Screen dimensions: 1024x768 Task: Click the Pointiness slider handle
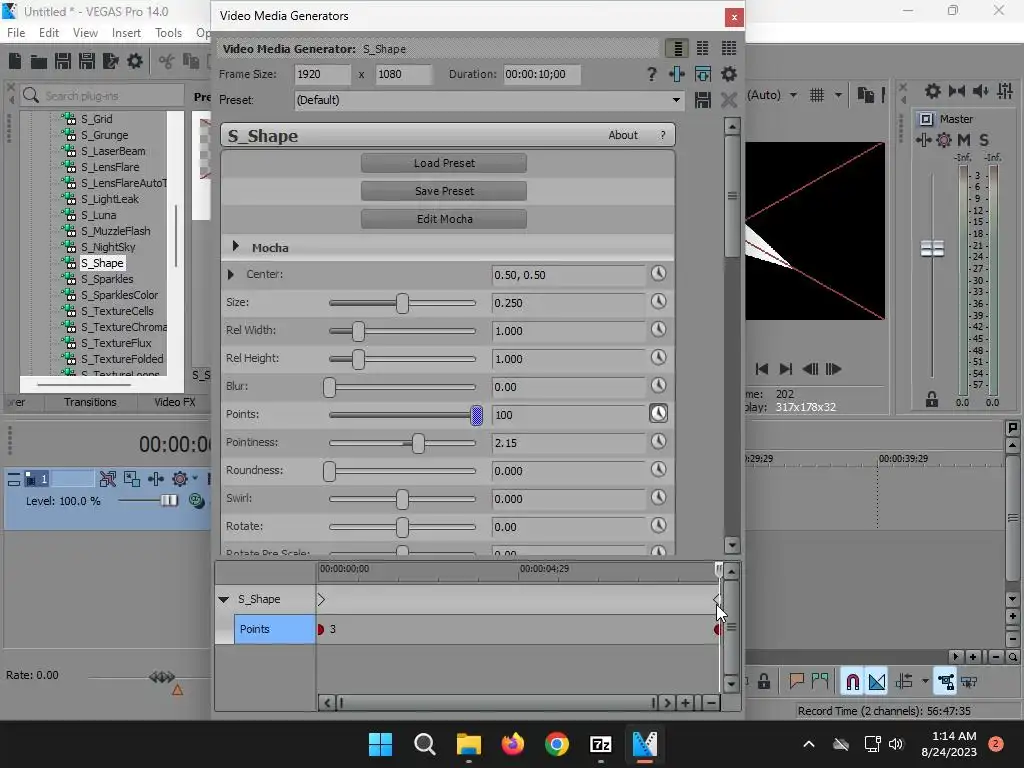click(418, 443)
